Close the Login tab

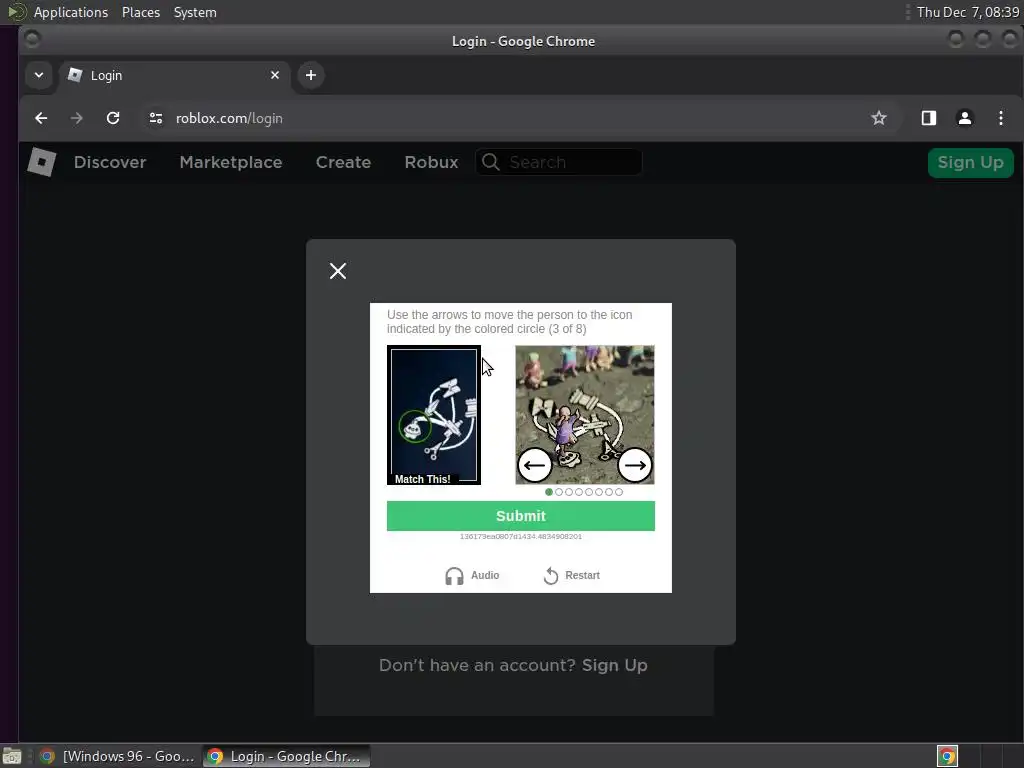(275, 75)
